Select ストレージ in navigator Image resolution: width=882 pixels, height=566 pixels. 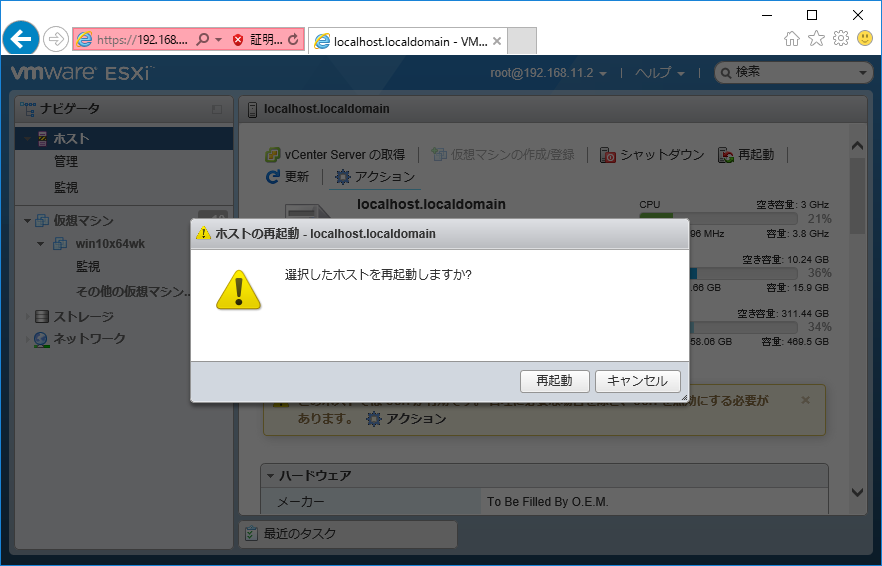click(x=83, y=317)
